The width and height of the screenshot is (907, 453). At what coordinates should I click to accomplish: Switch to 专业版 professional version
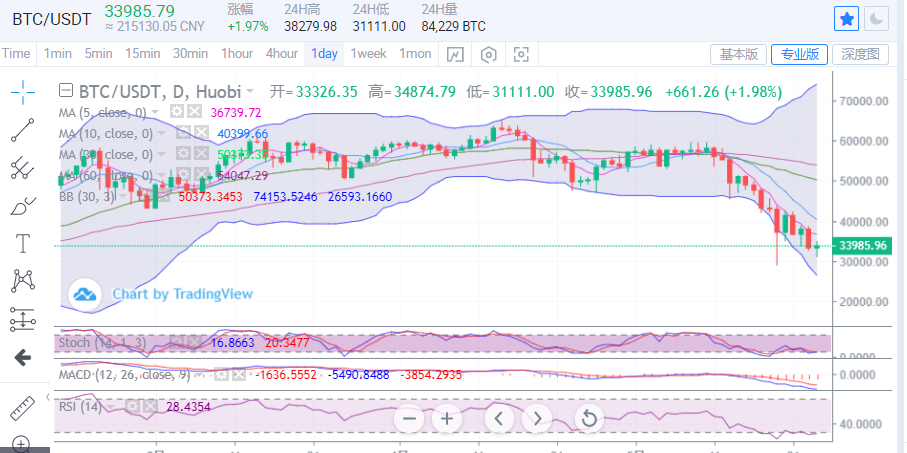tap(800, 54)
